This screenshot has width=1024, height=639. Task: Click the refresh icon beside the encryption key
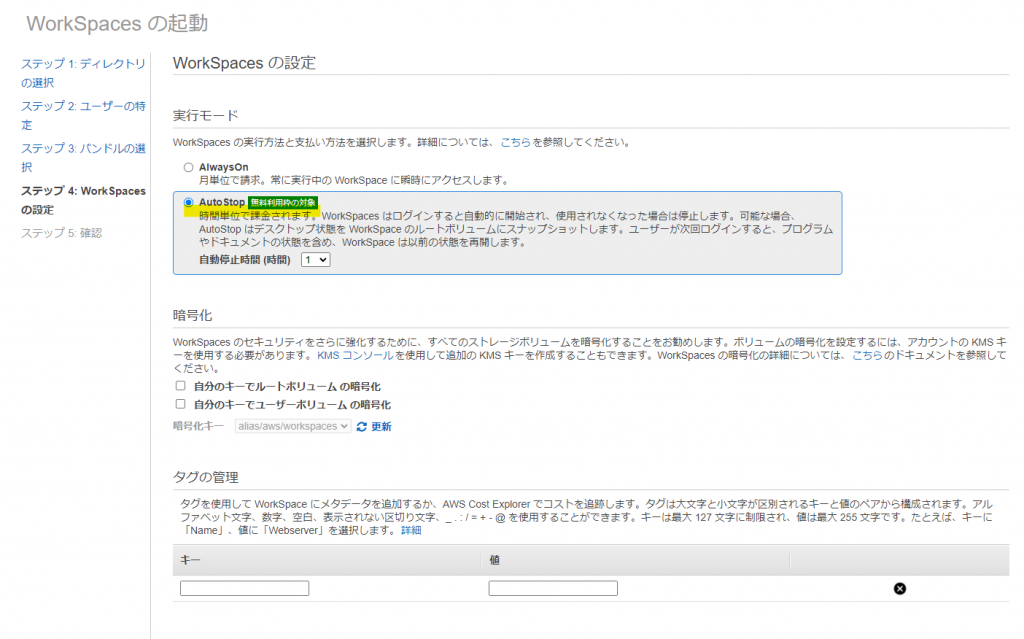(362, 427)
